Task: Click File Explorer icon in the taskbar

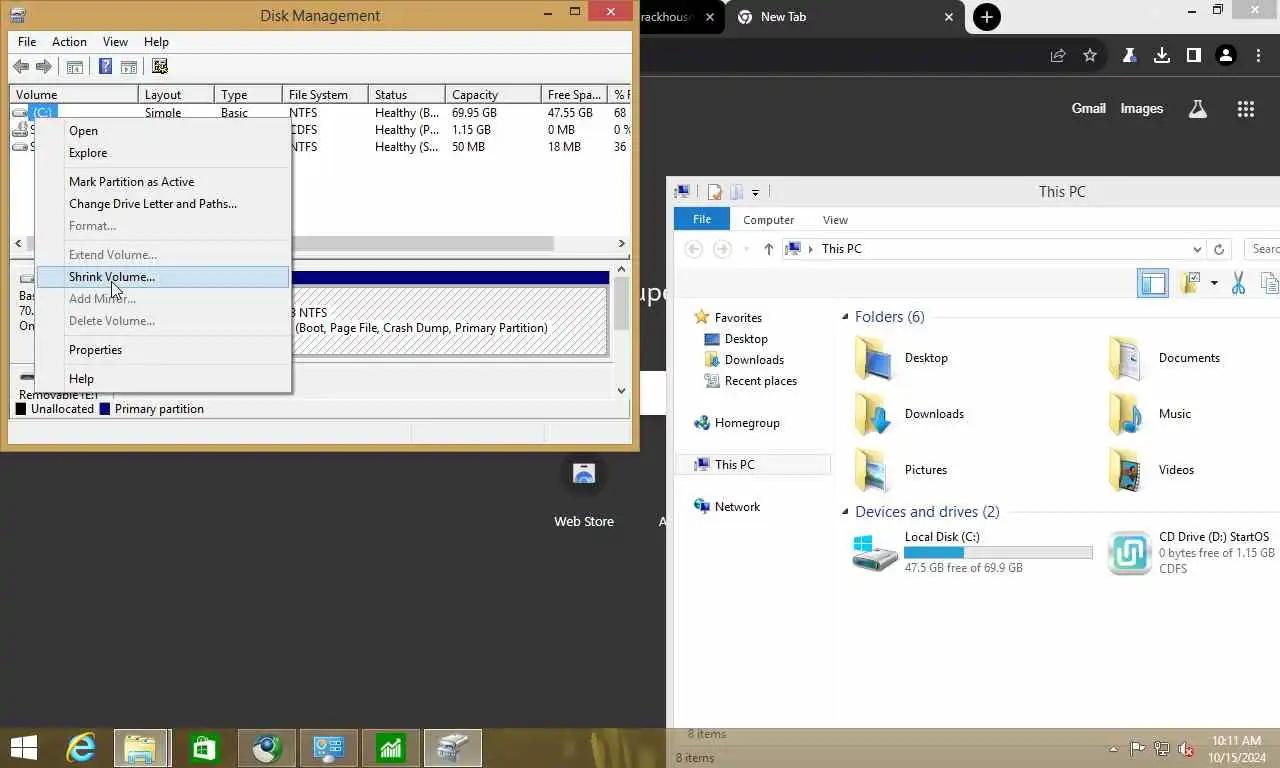Action: click(141, 748)
